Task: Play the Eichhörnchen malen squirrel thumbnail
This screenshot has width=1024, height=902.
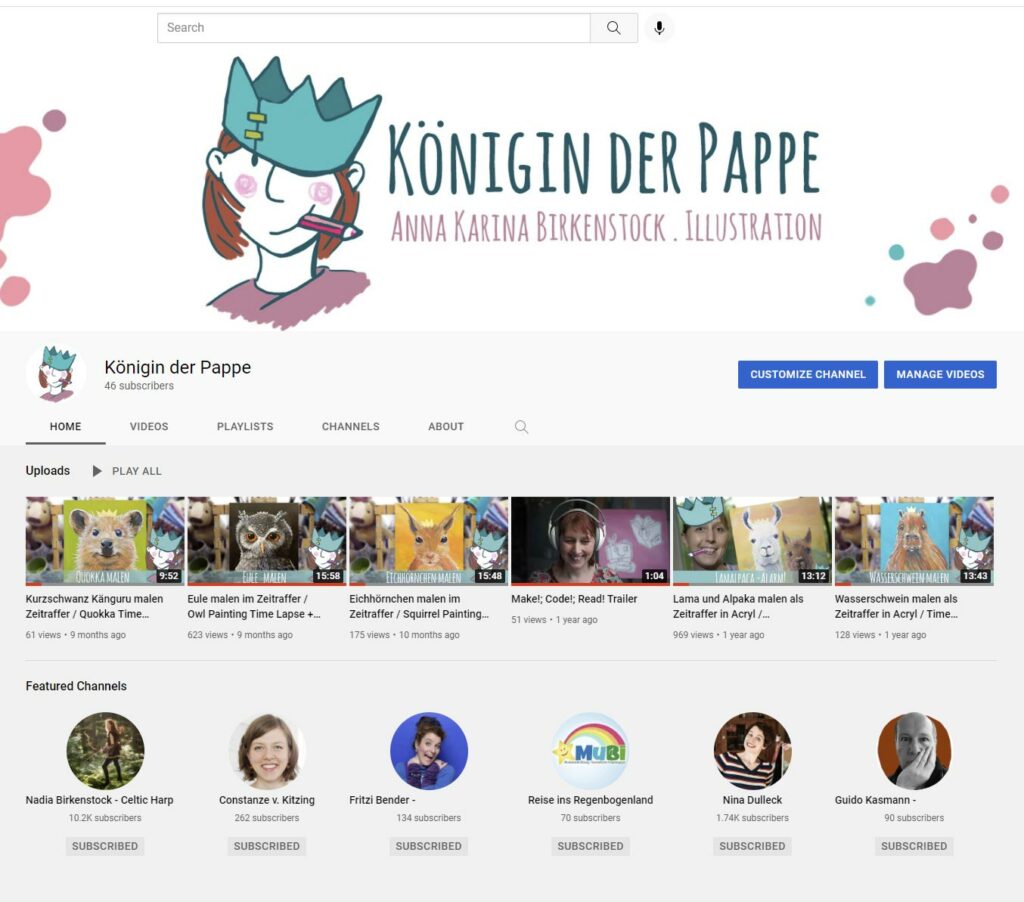Action: 428,541
